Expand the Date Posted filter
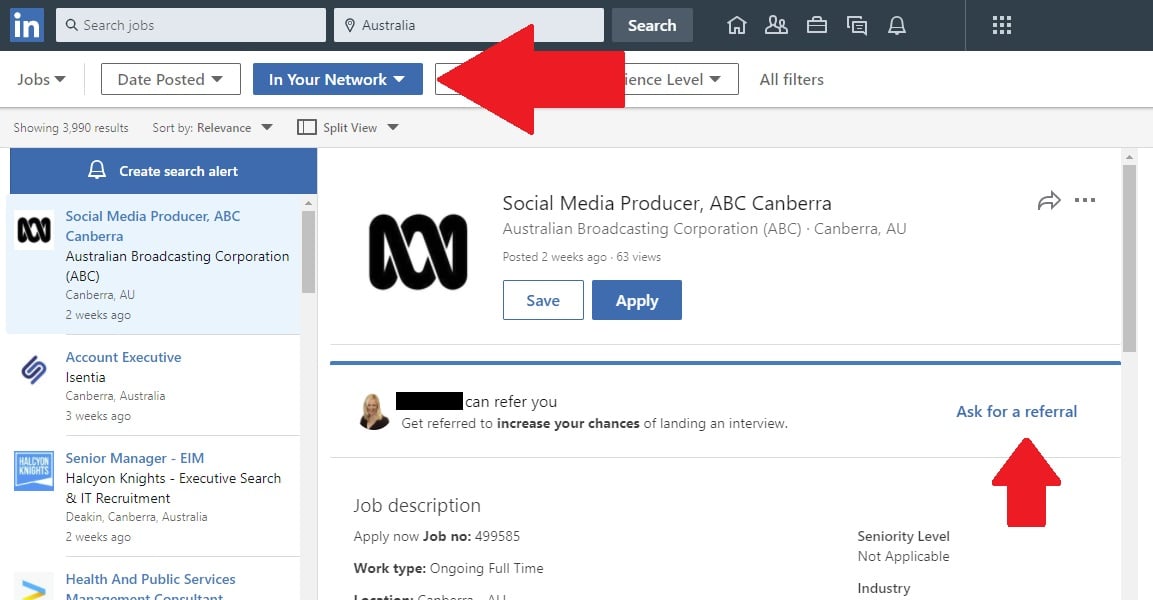Image resolution: width=1153 pixels, height=600 pixels. coord(171,79)
